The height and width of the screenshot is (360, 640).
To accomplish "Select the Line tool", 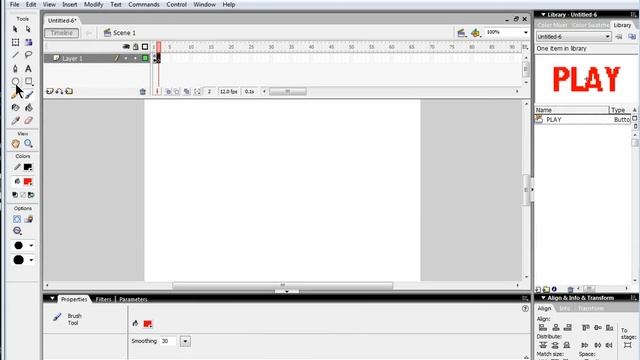I will click(15, 55).
